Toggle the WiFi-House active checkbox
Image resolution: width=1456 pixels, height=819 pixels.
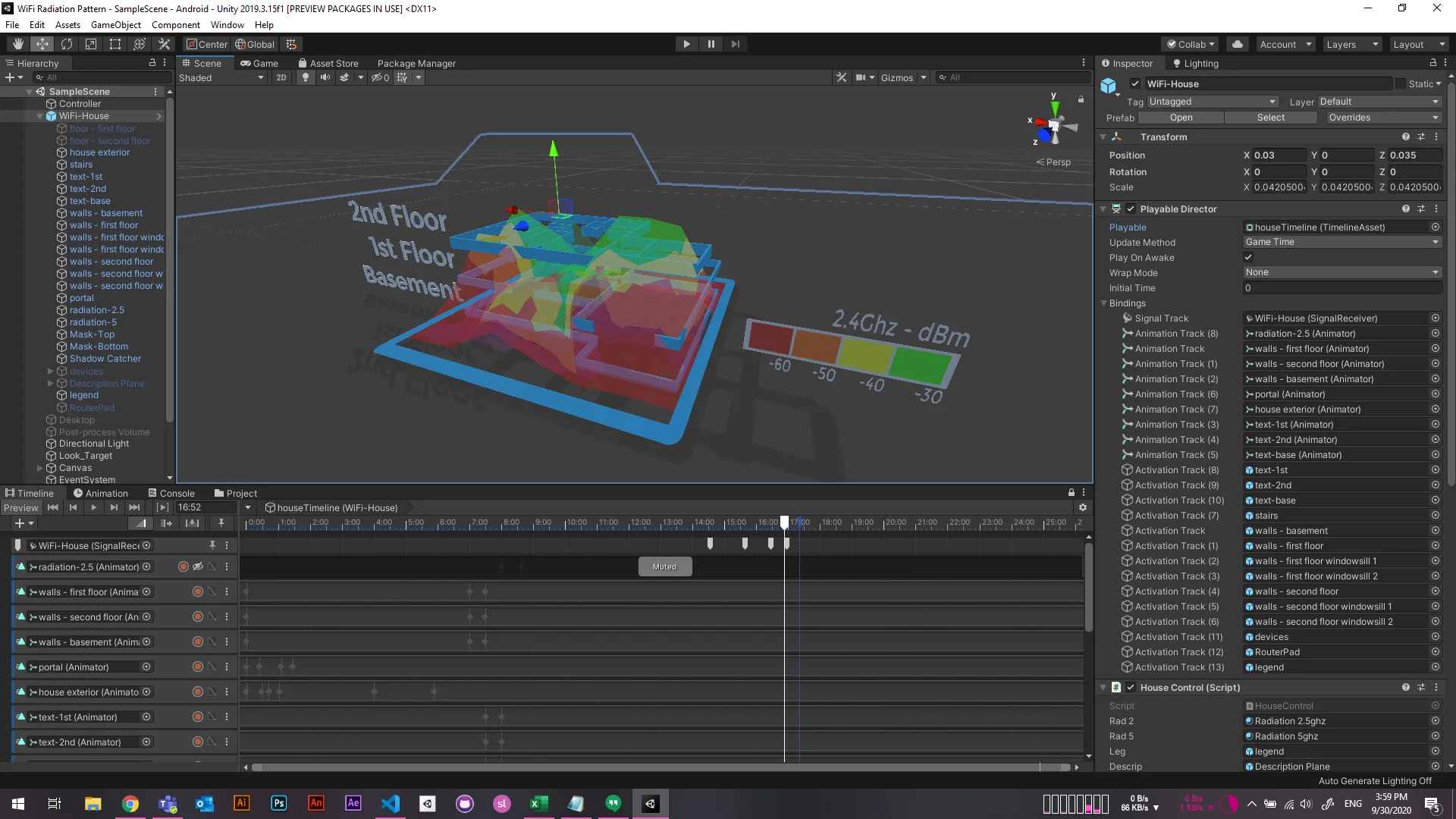click(1135, 84)
